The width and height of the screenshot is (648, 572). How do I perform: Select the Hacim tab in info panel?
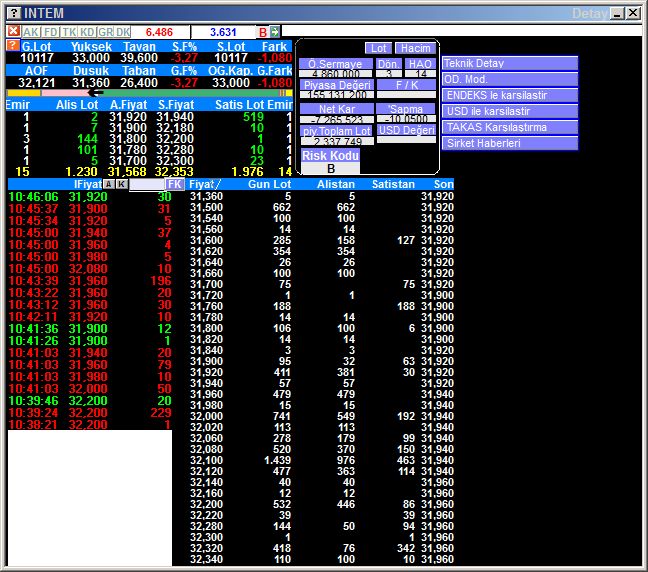click(415, 48)
